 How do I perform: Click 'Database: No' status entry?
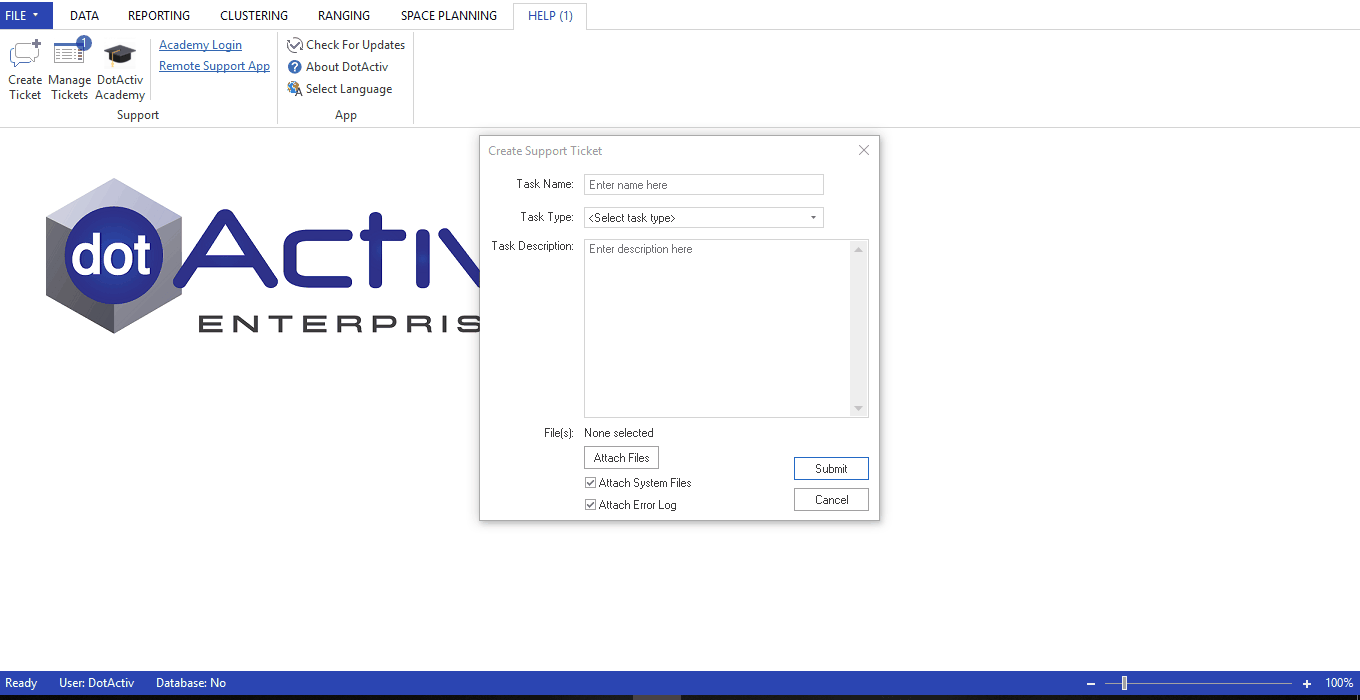191,683
